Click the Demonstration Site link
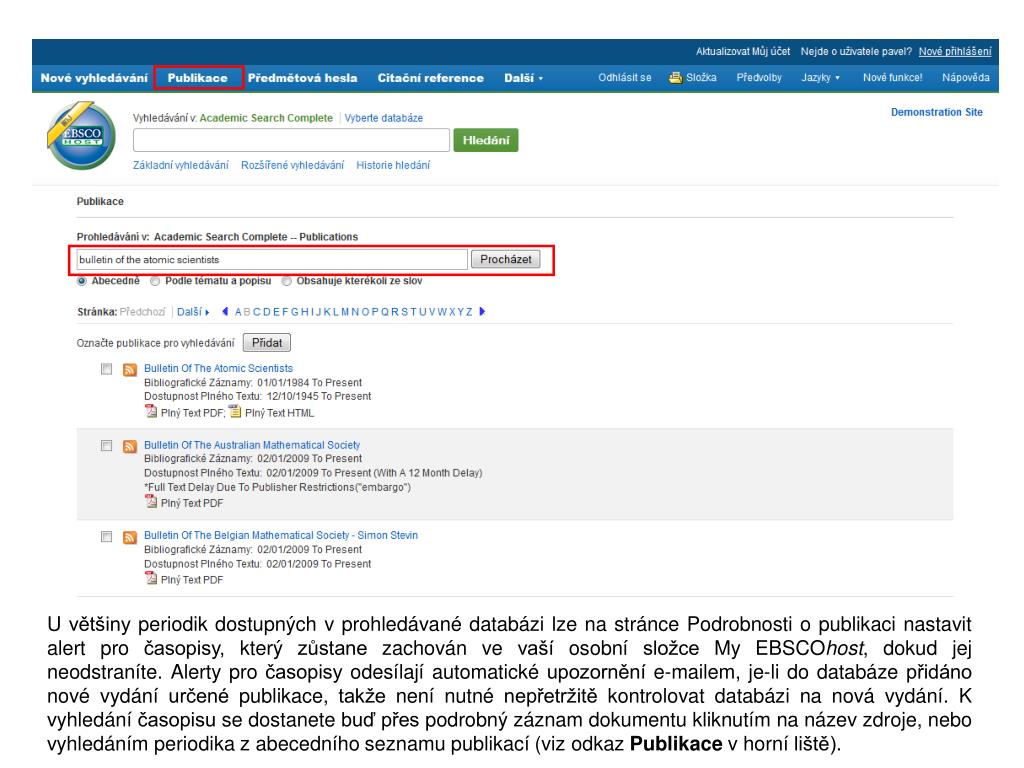The height and width of the screenshot is (768, 1024). click(936, 112)
